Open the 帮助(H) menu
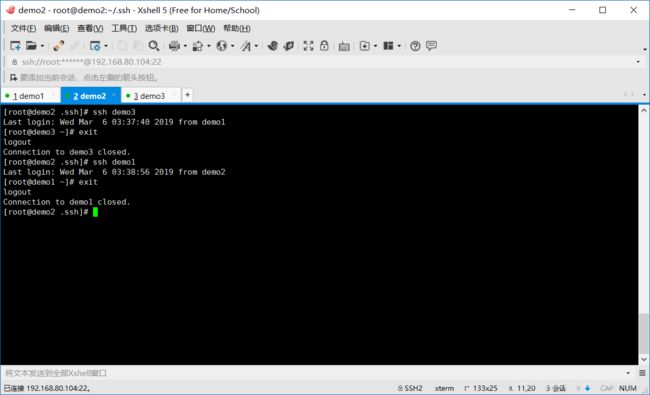650x395 pixels. click(237, 28)
